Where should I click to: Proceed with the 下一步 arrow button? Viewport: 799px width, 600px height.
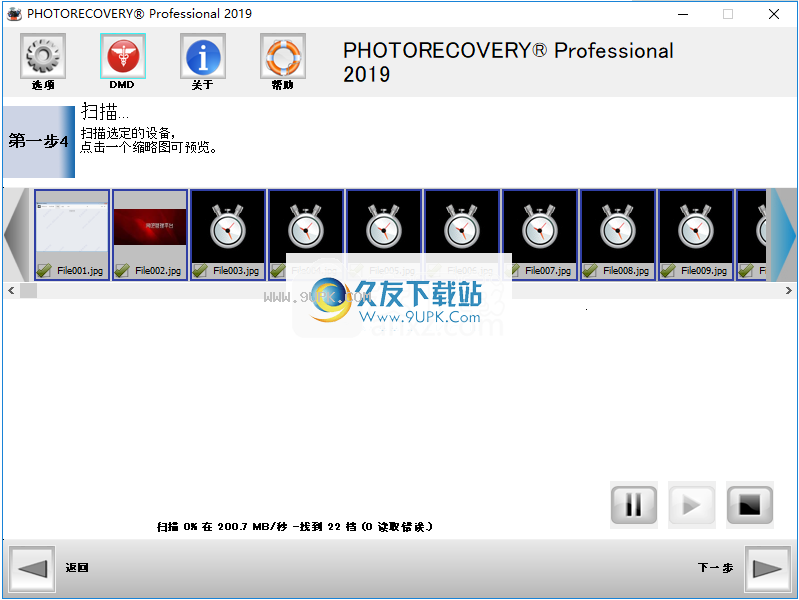pyautogui.click(x=767, y=569)
